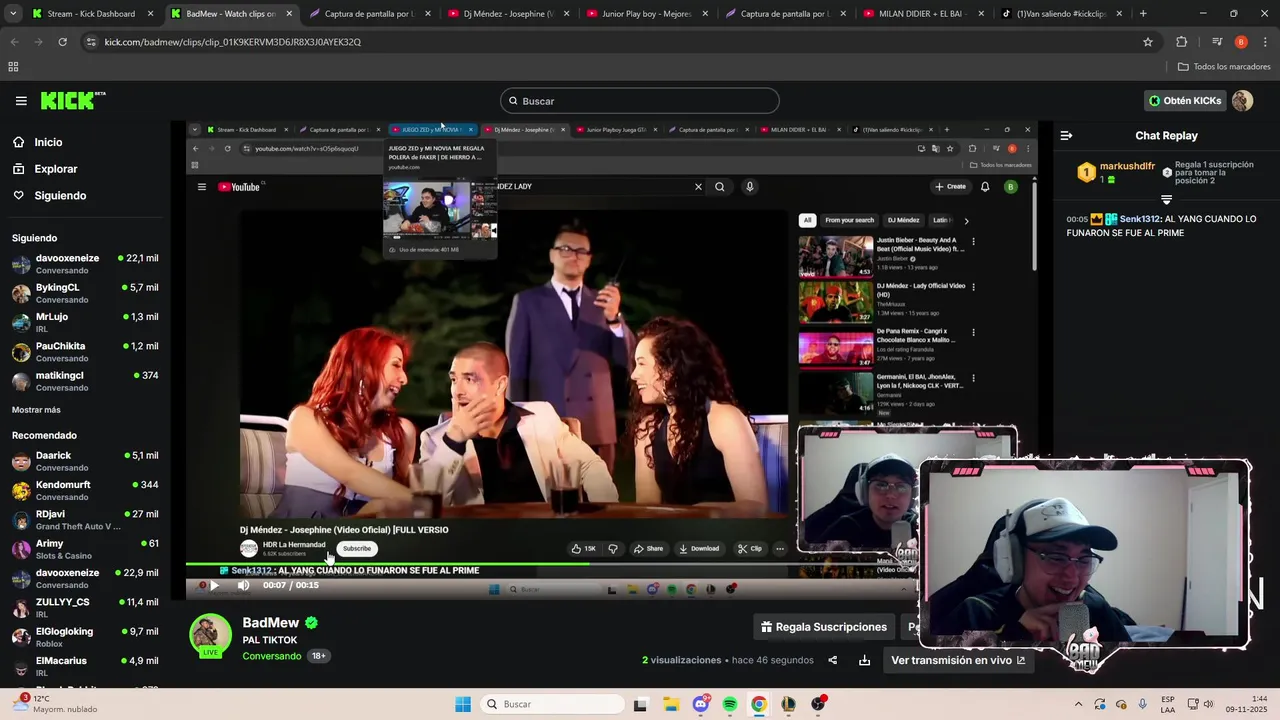The image size is (1280, 720).
Task: Download the clip using download icon
Action: [864, 660]
